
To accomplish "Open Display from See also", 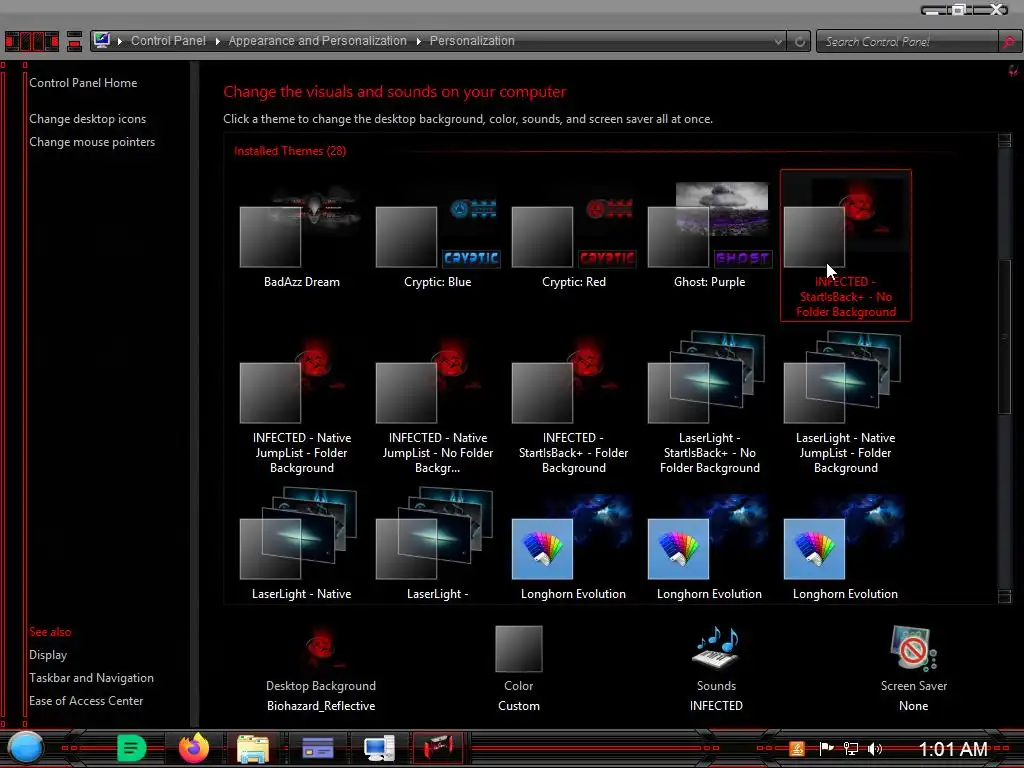I will (x=48, y=655).
